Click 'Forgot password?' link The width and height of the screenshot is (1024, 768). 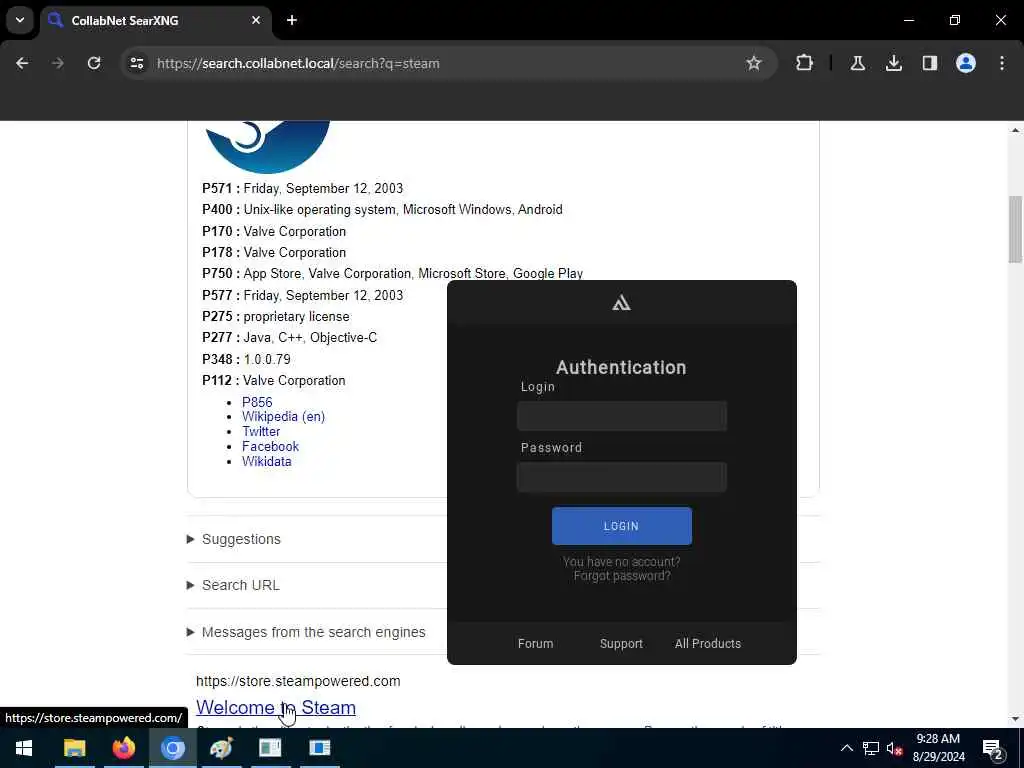click(x=622, y=576)
